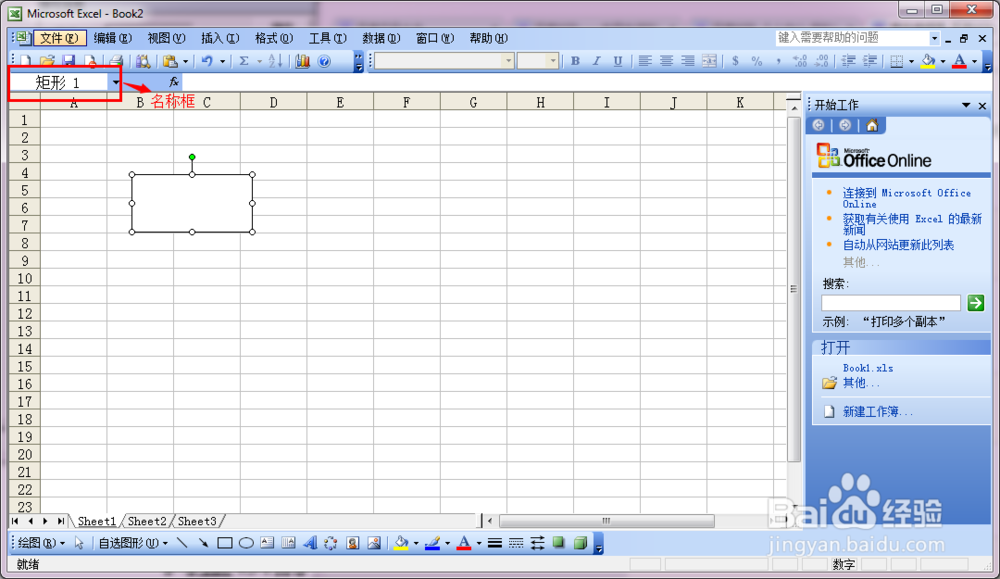Open Dash Style options on drawing toolbar
The image size is (1000, 579).
[516, 543]
